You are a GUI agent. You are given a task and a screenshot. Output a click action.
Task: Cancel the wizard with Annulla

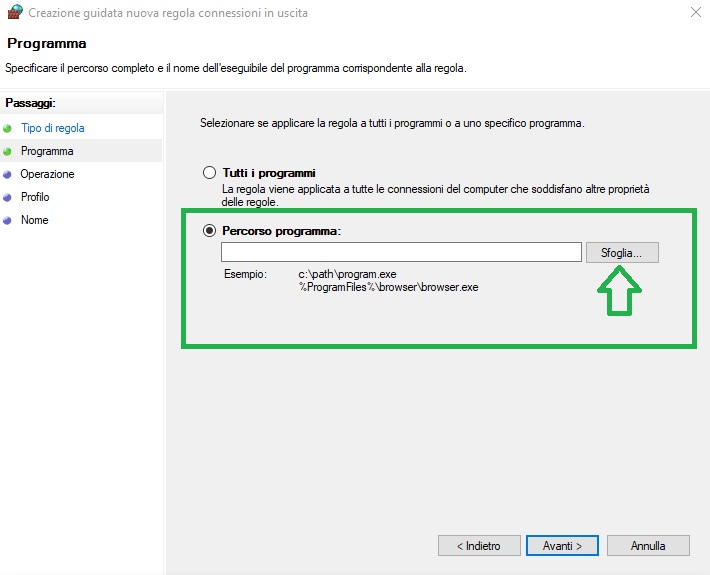648,546
